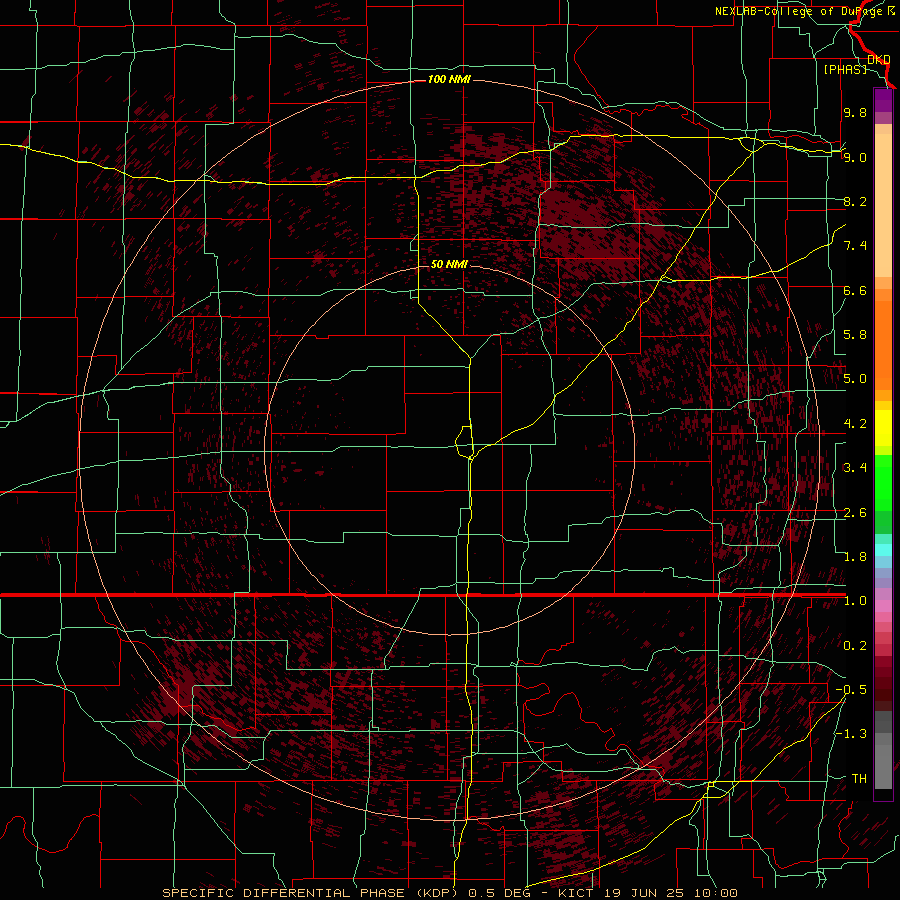Click the 2.6 color scale value

click(855, 513)
